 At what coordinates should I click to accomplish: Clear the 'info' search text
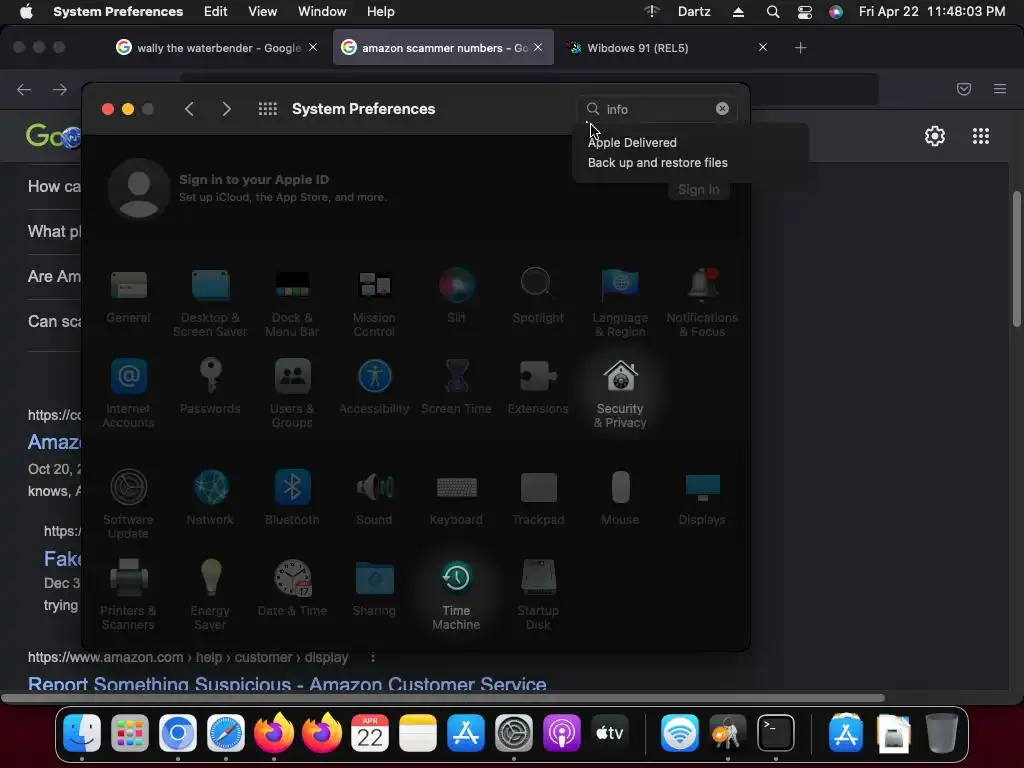click(x=722, y=108)
